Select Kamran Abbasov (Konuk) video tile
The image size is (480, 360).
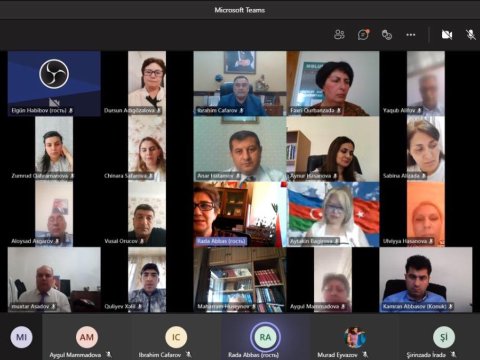[x=426, y=280]
